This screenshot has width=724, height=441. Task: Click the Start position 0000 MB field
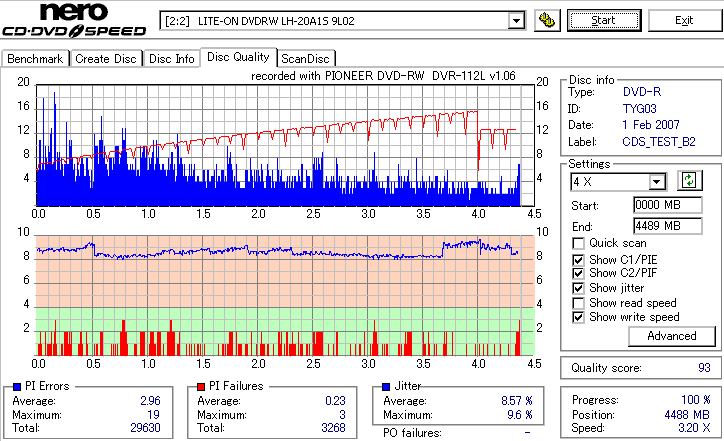pyautogui.click(x=668, y=205)
